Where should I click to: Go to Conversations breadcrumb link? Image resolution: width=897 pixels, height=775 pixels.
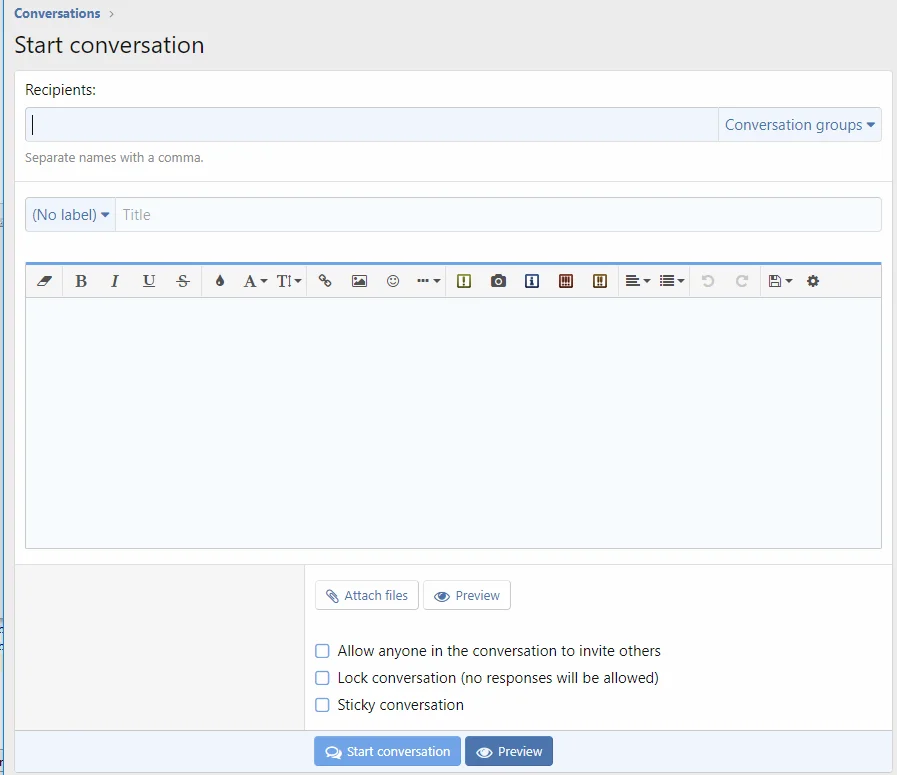pos(57,14)
